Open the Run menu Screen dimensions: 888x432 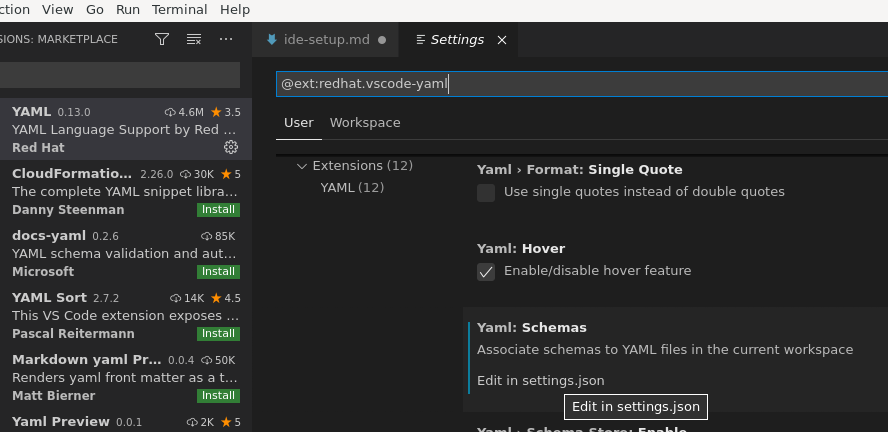pos(128,10)
